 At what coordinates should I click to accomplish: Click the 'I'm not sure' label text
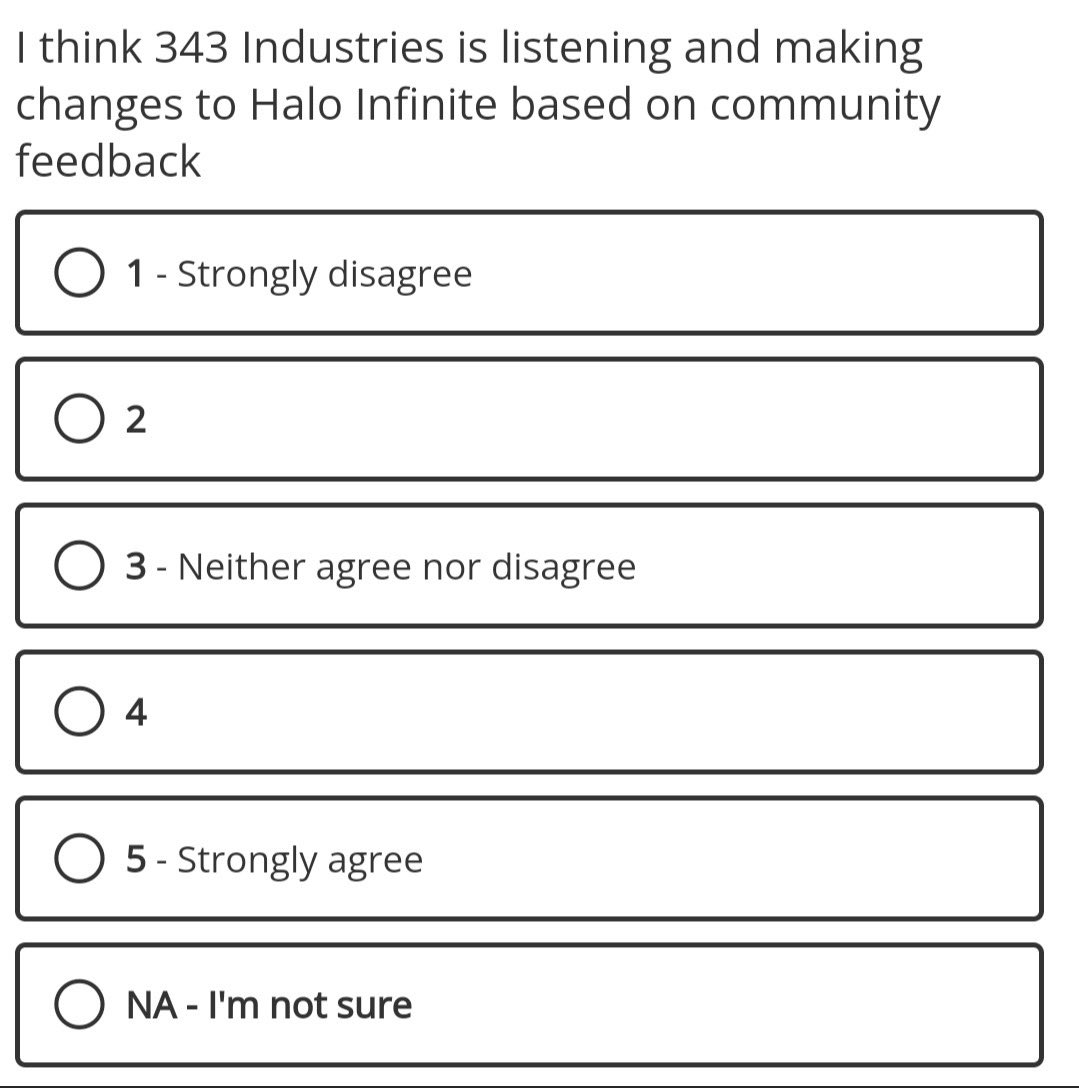309,1006
